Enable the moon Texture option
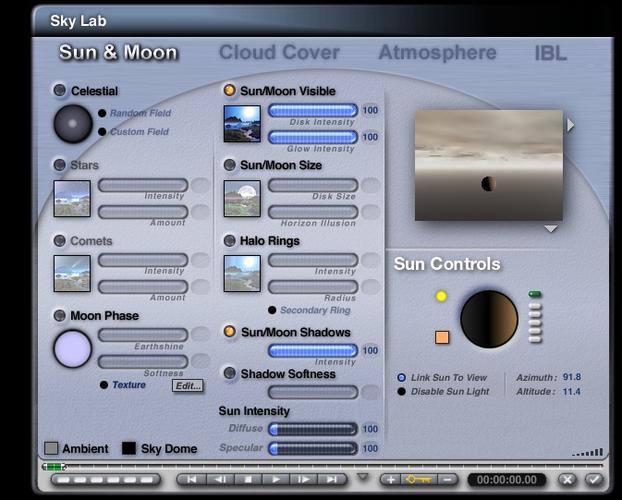The width and height of the screenshot is (622, 500). [104, 385]
